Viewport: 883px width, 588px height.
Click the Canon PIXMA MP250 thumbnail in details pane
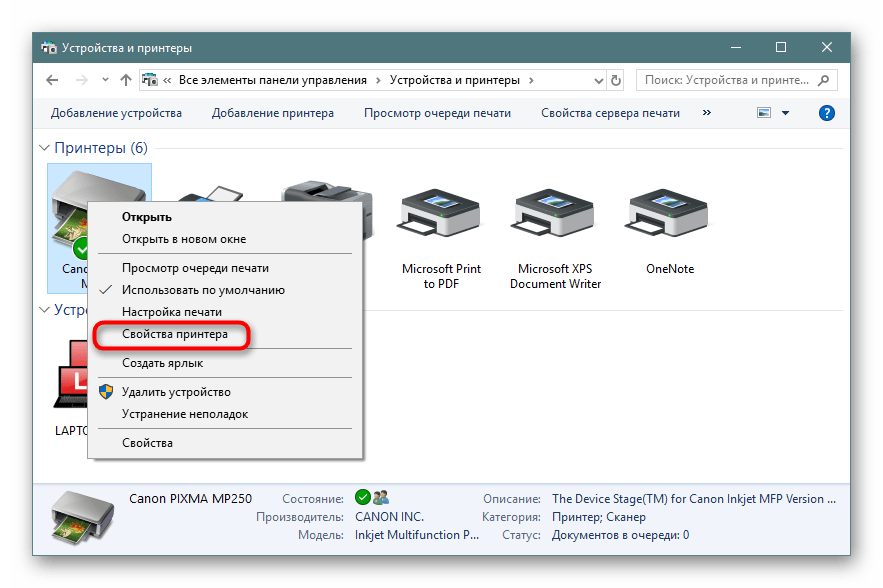[x=82, y=516]
